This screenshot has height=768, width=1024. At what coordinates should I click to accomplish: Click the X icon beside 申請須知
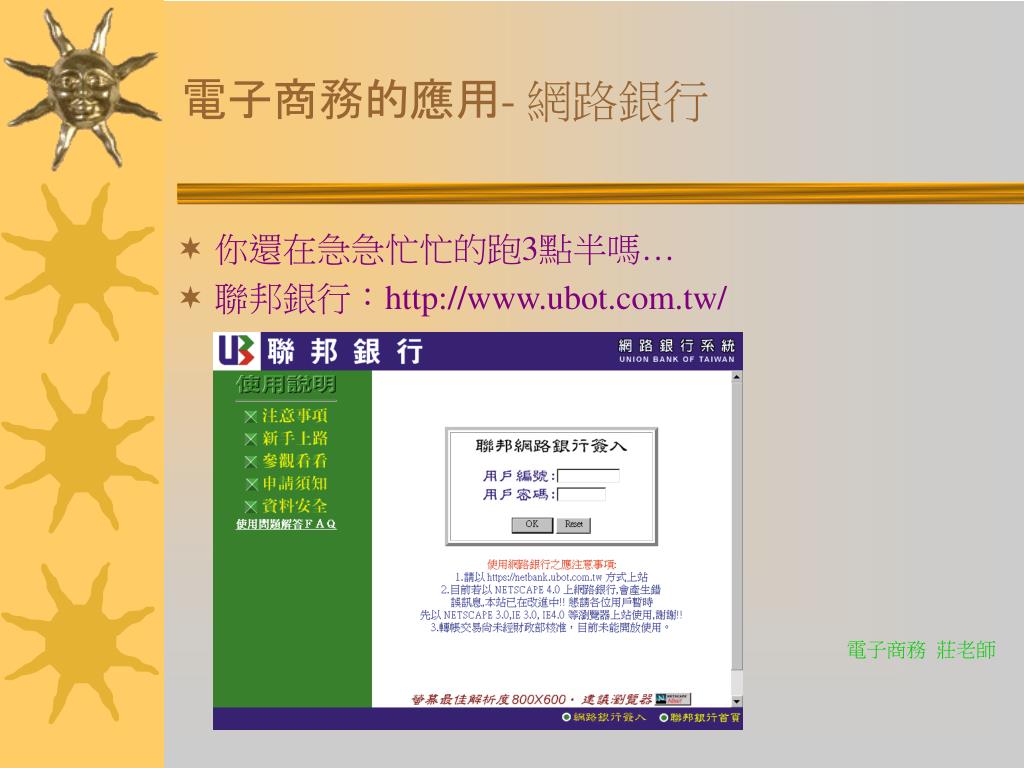point(251,484)
